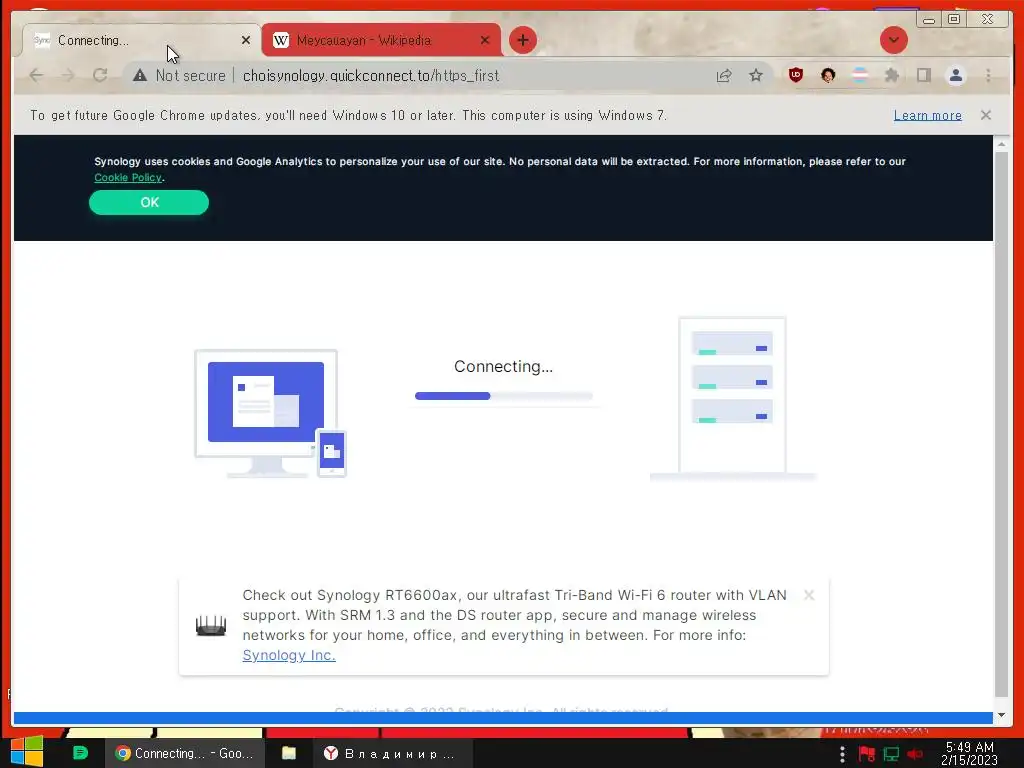The width and height of the screenshot is (1024, 768).
Task: Open the Chrome profile avatar
Action: point(955,75)
